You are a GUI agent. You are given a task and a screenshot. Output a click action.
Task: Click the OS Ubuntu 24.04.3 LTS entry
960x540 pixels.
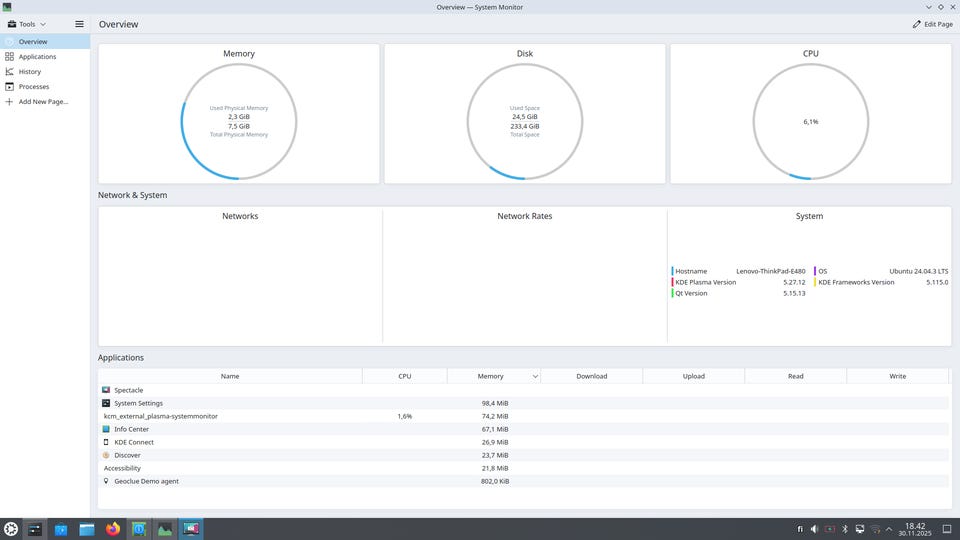pyautogui.click(x=881, y=271)
